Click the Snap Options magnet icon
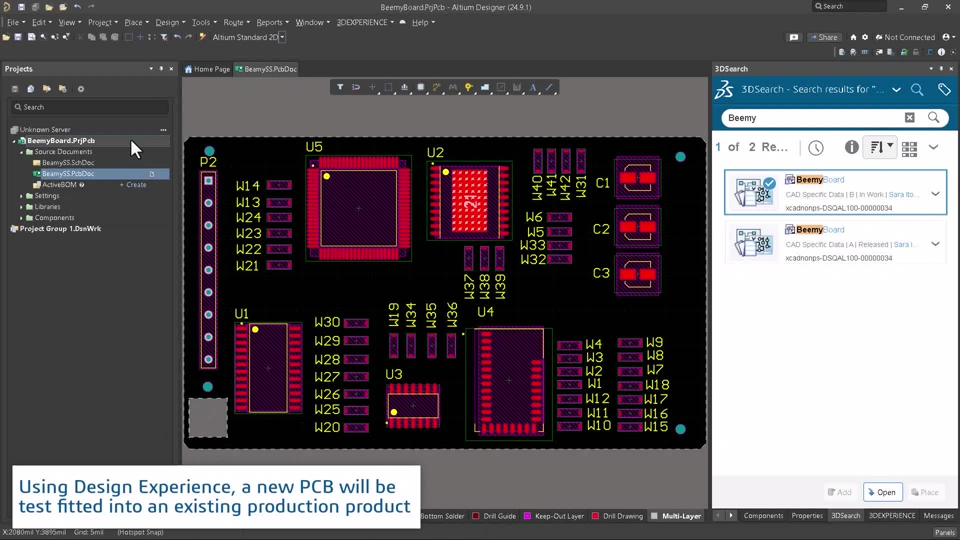 coord(356,88)
